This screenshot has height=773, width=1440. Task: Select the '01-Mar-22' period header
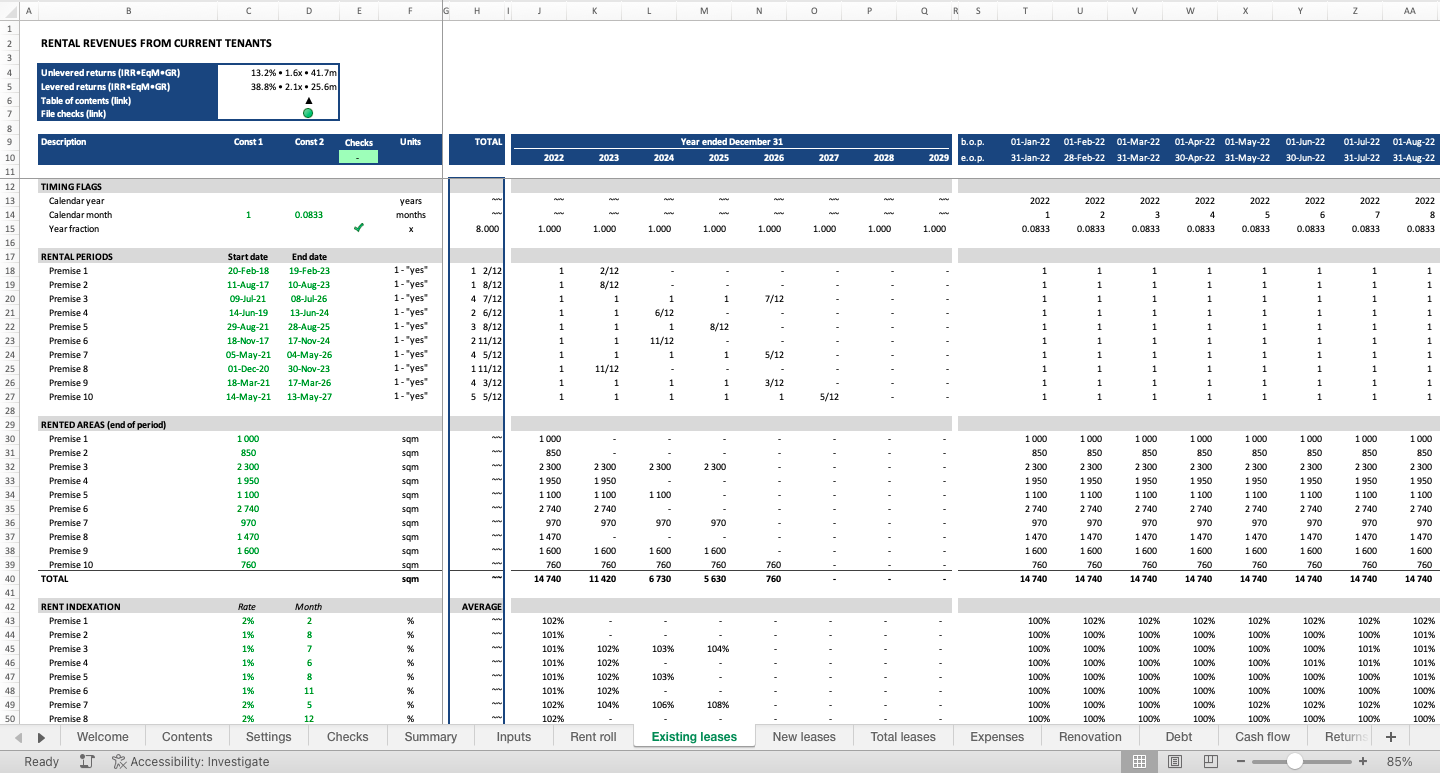pyautogui.click(x=1140, y=142)
